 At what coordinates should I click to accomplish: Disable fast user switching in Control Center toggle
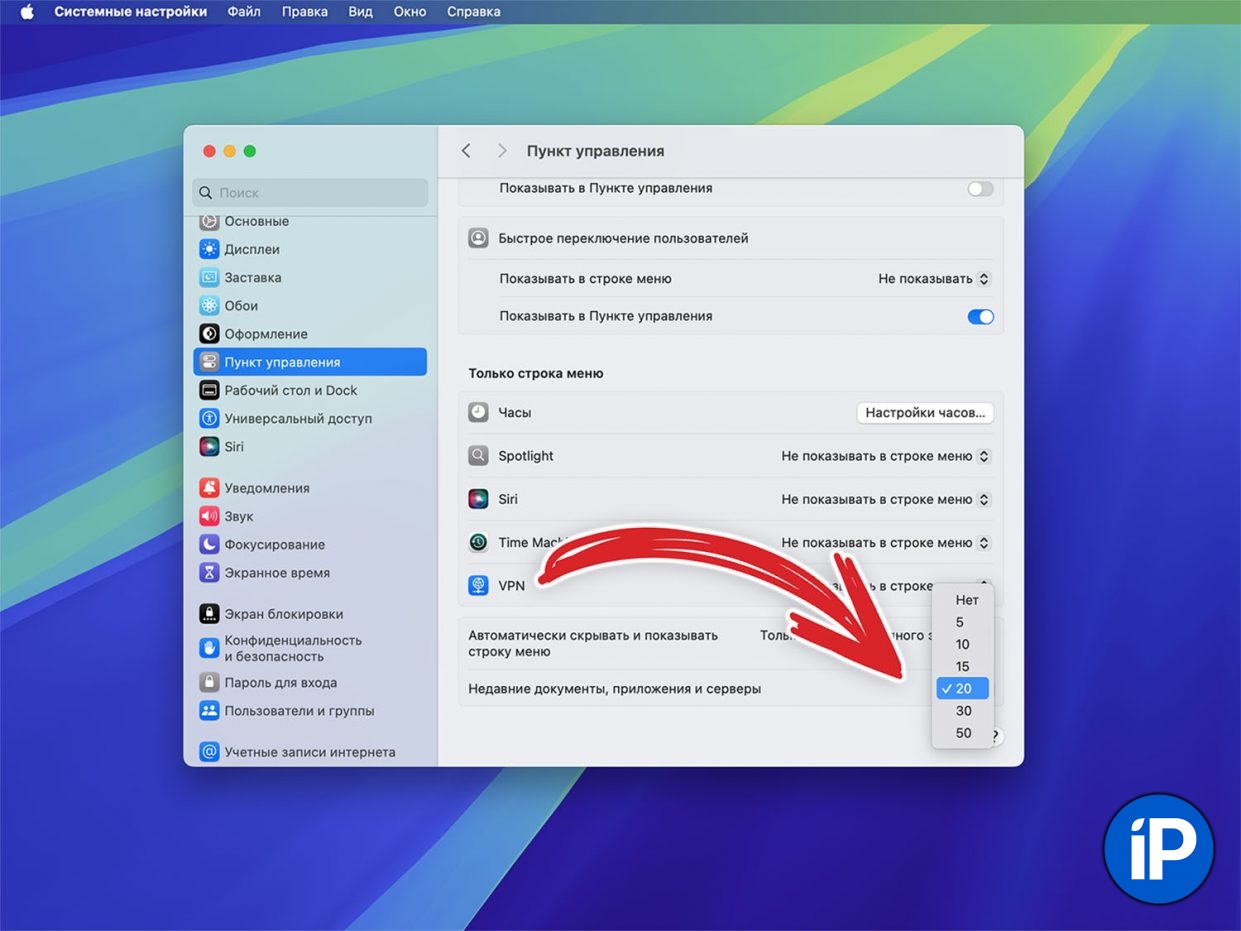(980, 316)
